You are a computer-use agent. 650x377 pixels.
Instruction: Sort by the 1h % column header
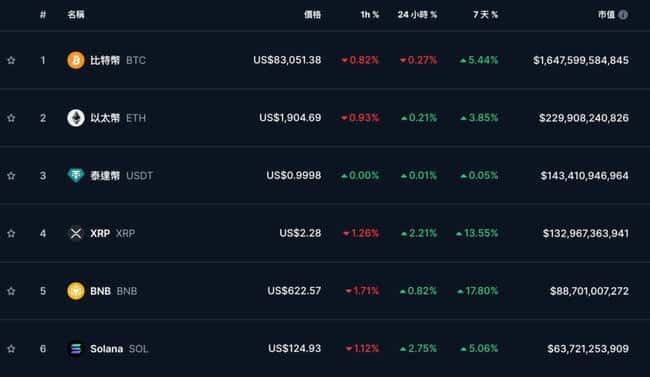tap(370, 15)
